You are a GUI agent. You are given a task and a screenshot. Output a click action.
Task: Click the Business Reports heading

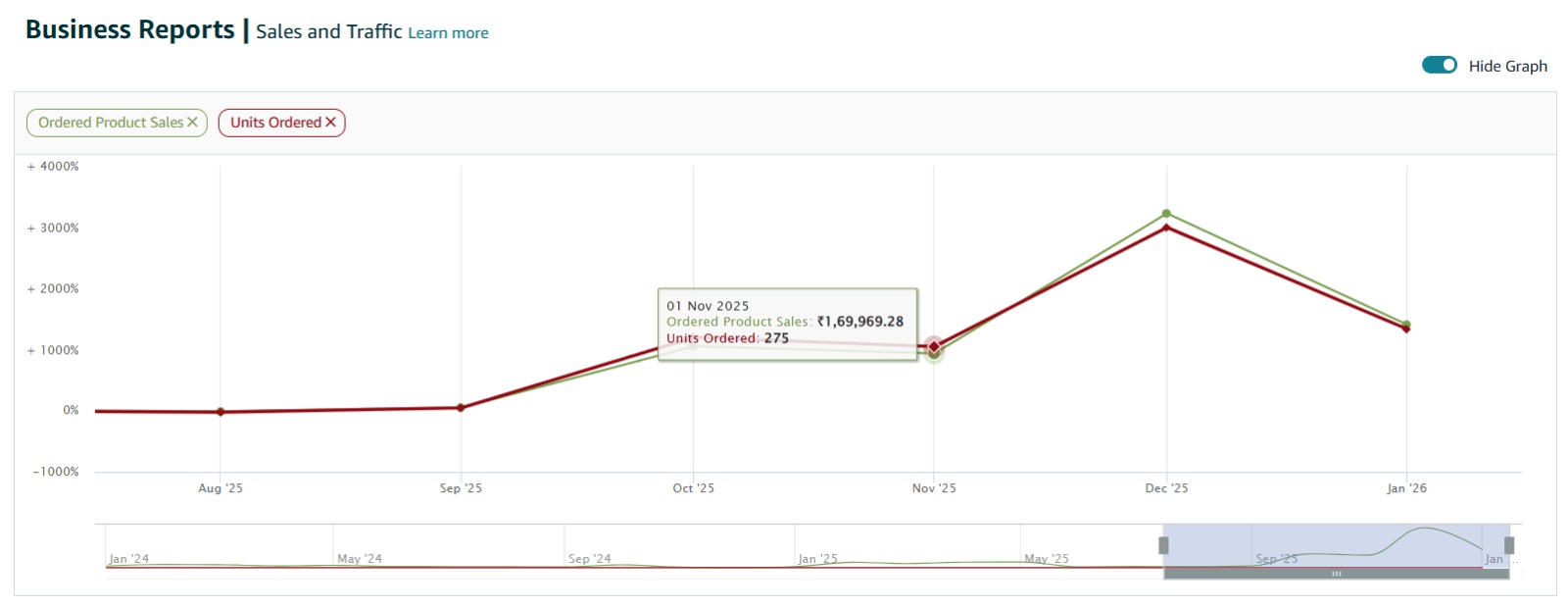tap(130, 30)
